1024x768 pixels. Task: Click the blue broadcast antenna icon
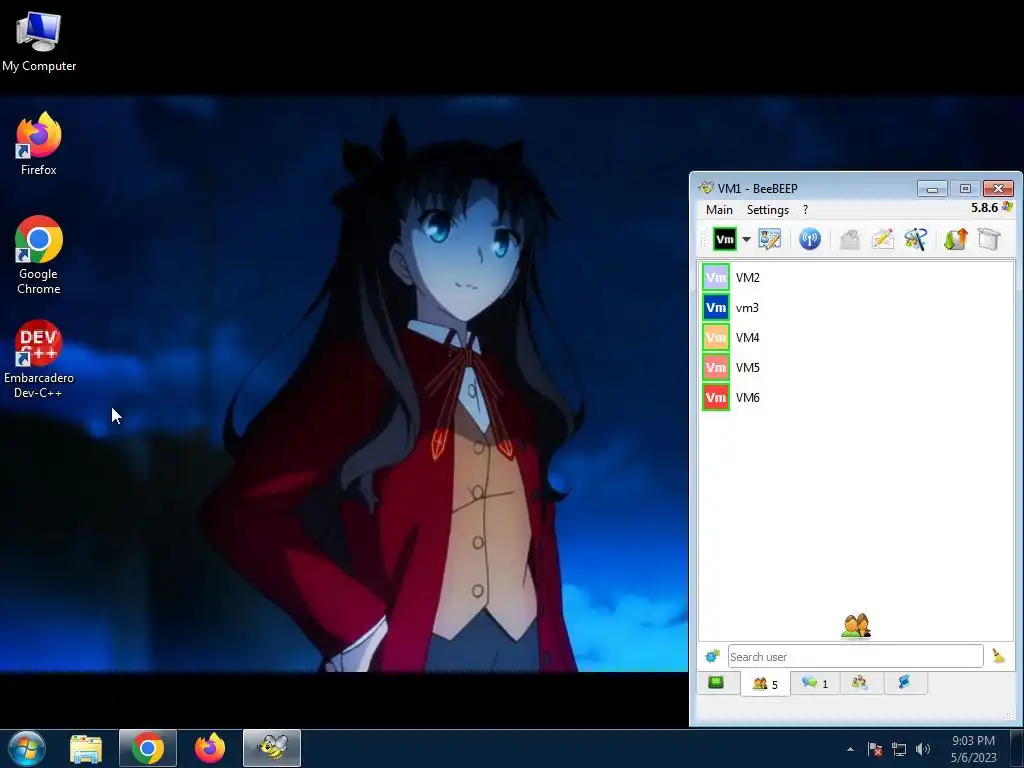810,239
